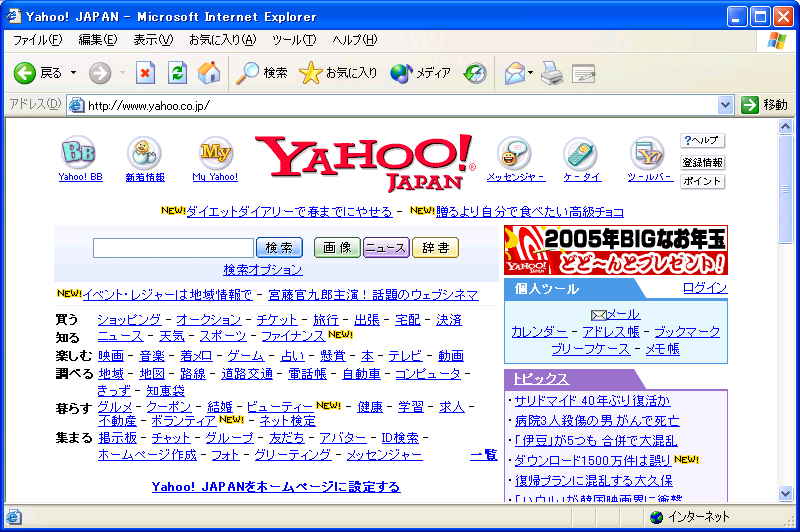Click the Internet zone globe icon
Screen dimensions: 800x532
[657, 517]
